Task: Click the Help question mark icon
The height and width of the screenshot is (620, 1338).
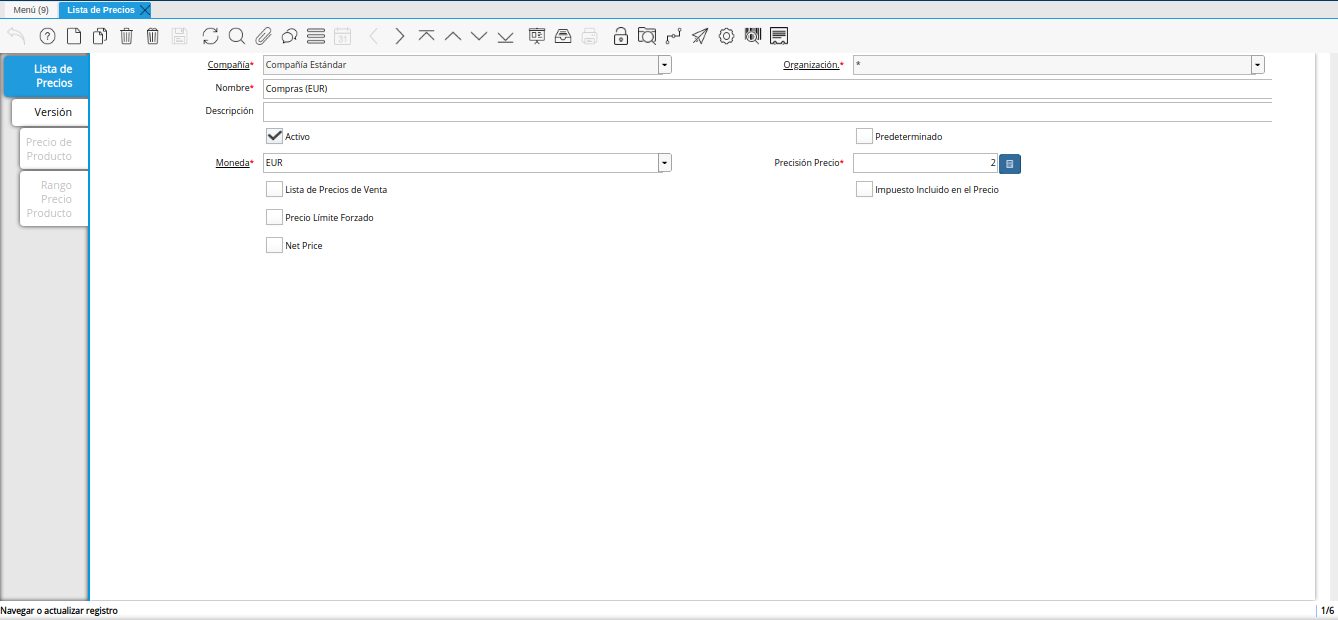Action: (x=47, y=36)
